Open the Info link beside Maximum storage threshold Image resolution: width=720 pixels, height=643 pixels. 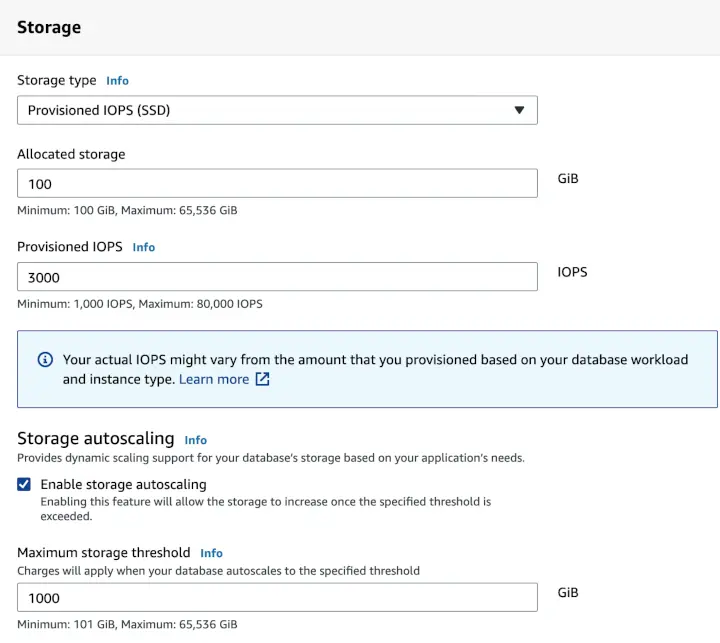point(211,553)
